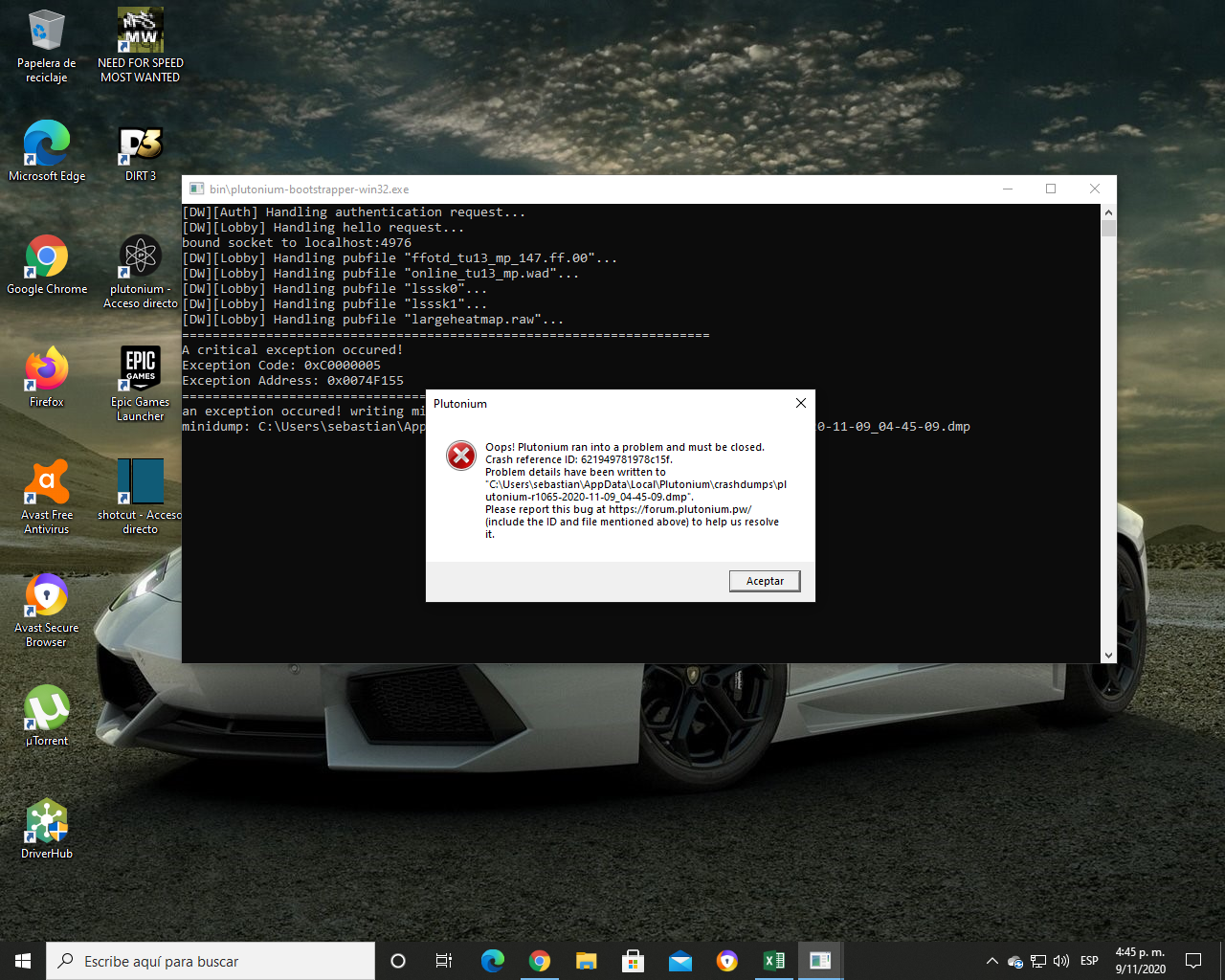Click the active console app on taskbar
The image size is (1225, 980).
coord(820,961)
